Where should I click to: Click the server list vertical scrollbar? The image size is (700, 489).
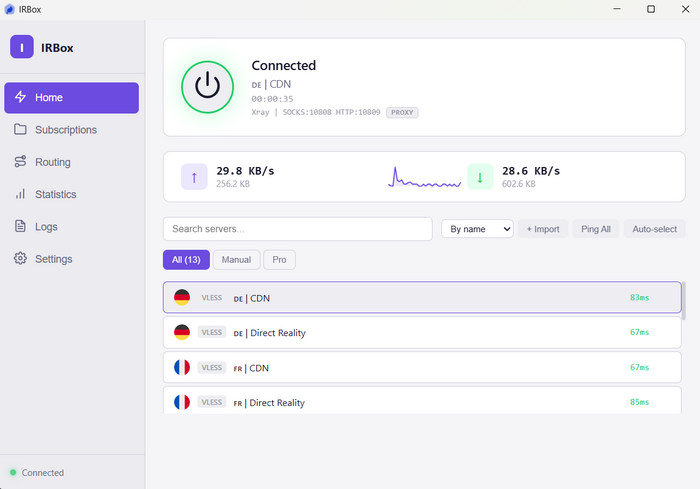684,302
